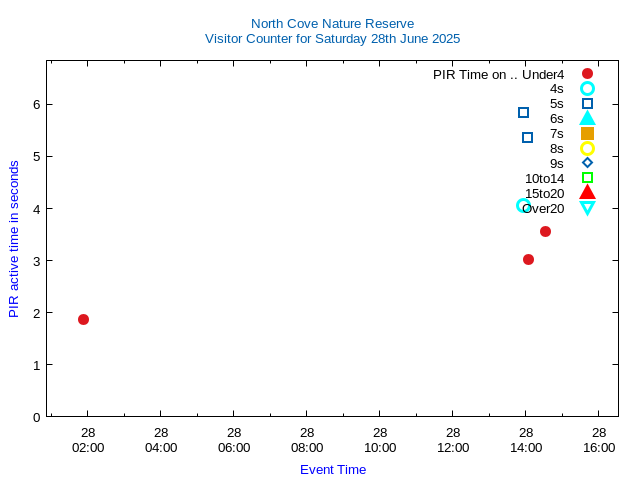The width and height of the screenshot is (640, 480).
Task: Select the cyan circle 4s legend marker
Action: [587, 89]
